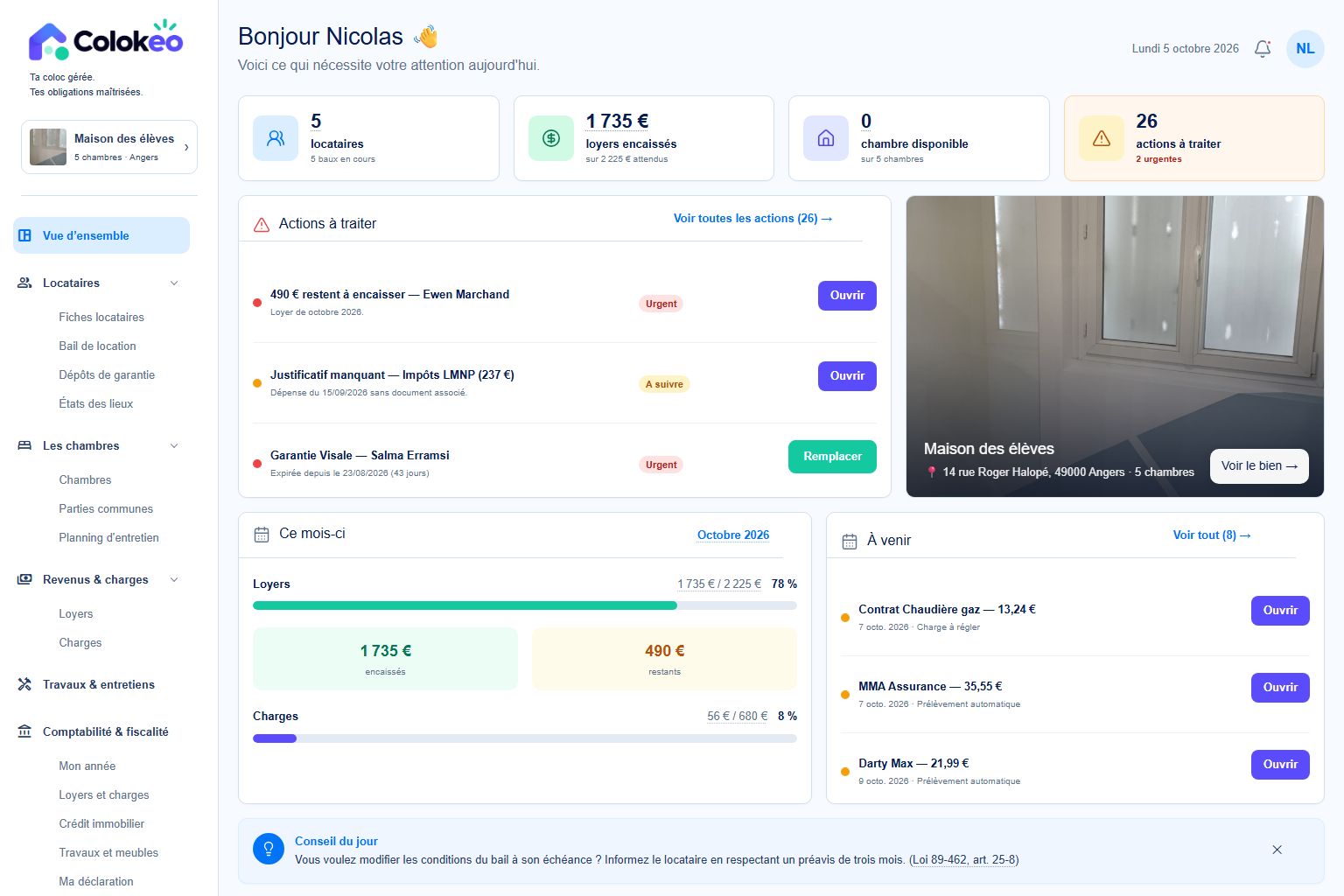The width and height of the screenshot is (1344, 896).
Task: Click the euro coin loyers icon
Action: point(551,138)
